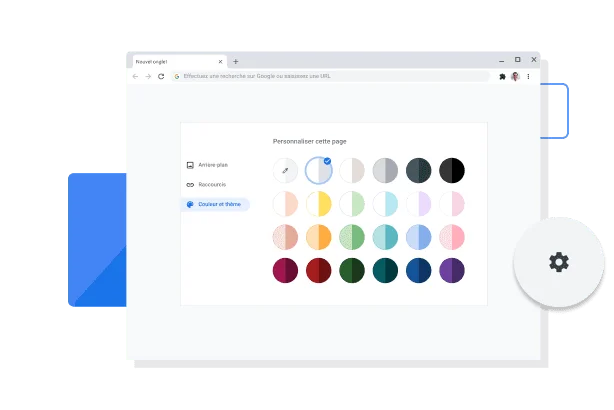Select the Raccourcis menu item

pos(213,185)
